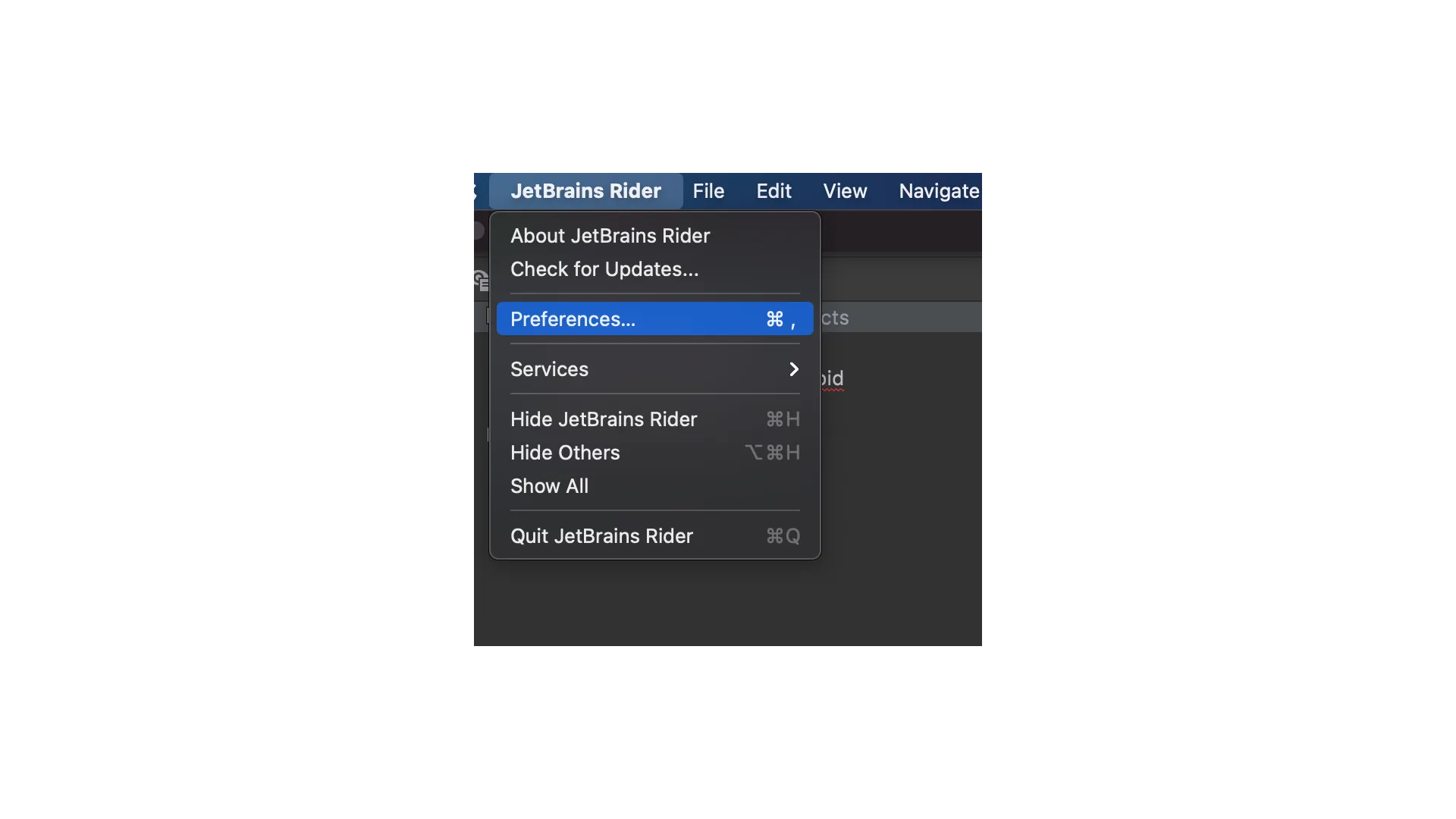This screenshot has width=1456, height=819.
Task: Show all hidden application windows
Action: (x=549, y=485)
